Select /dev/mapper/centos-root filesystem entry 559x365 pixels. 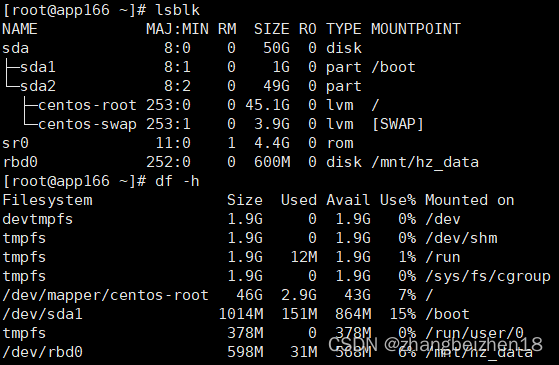click(x=105, y=295)
